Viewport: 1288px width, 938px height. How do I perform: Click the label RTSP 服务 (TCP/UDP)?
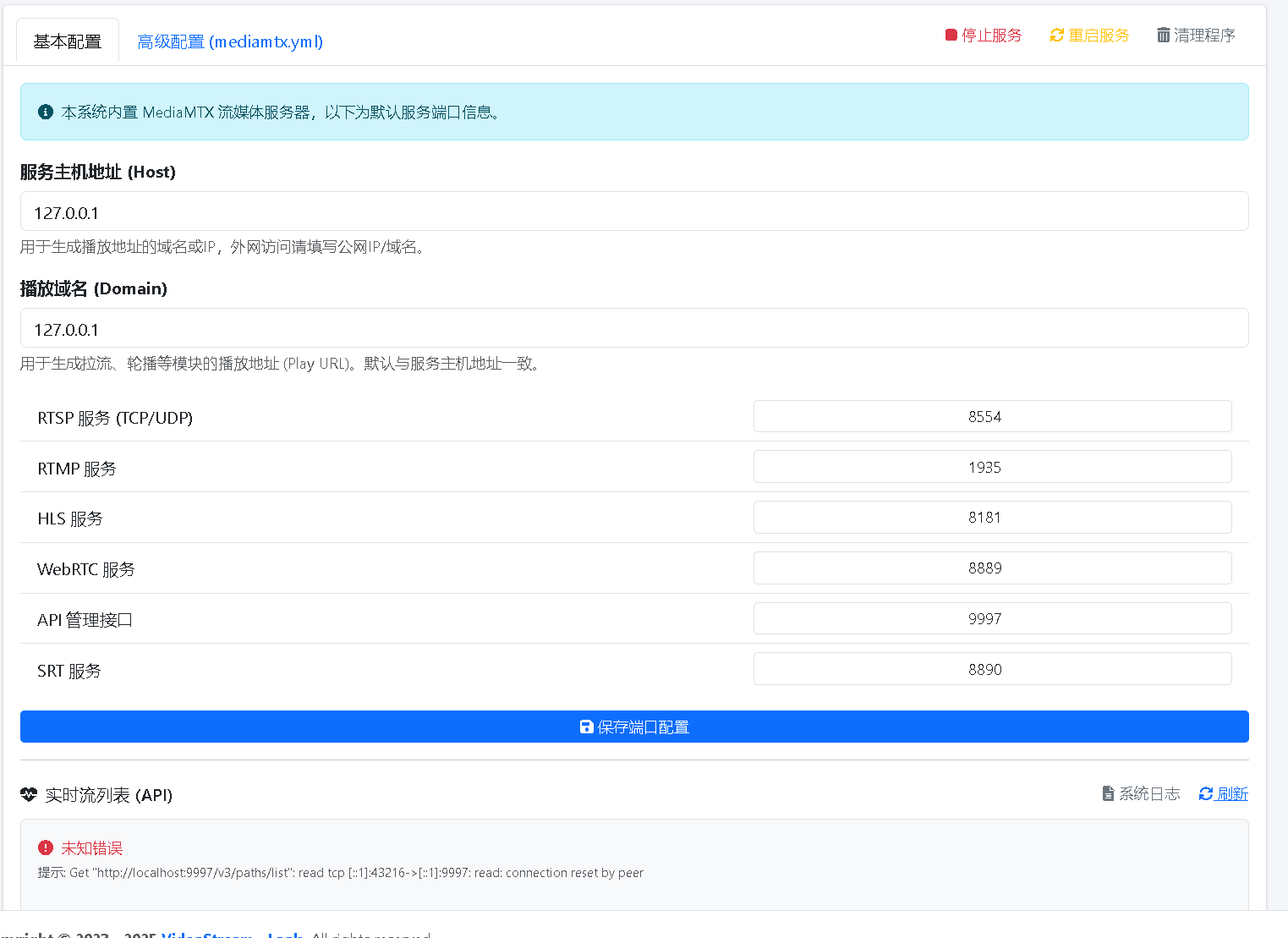(115, 418)
